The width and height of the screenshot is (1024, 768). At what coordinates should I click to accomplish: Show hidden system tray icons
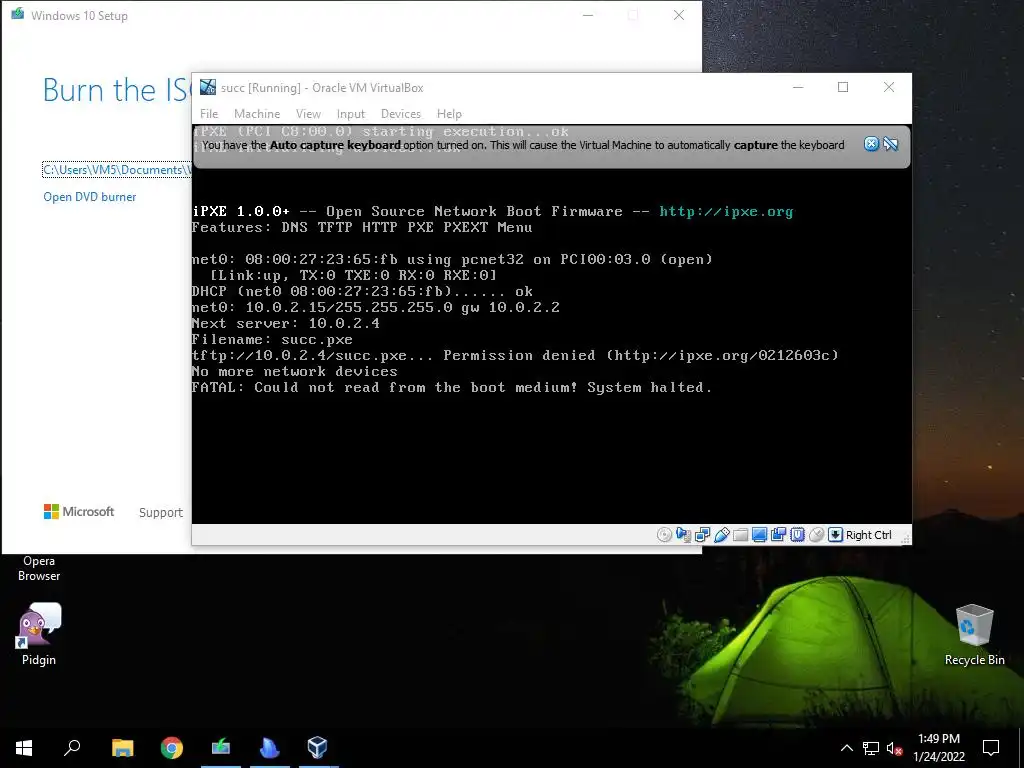pos(846,748)
